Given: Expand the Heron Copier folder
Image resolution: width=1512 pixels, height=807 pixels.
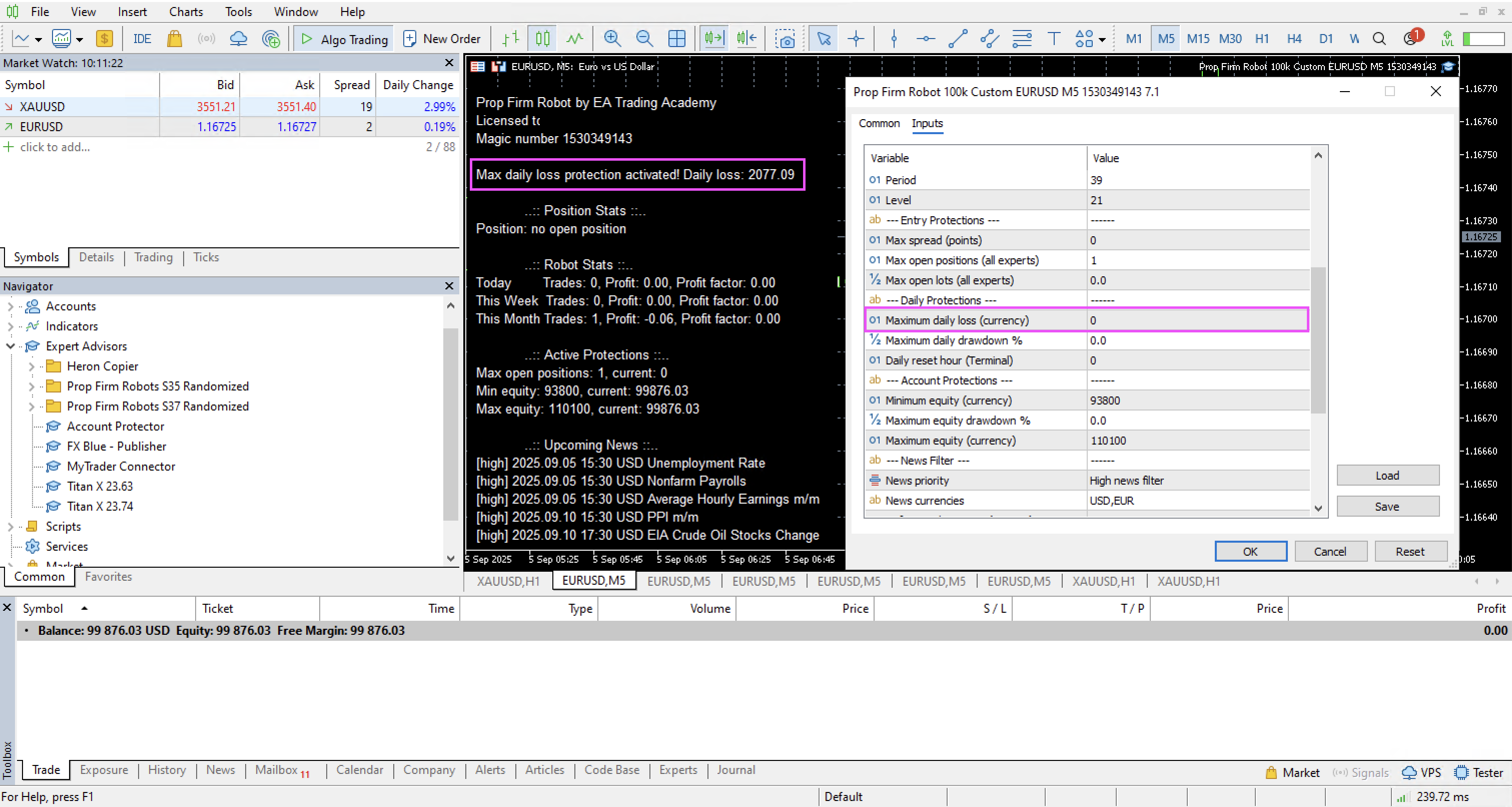Looking at the screenshot, I should pyautogui.click(x=31, y=366).
